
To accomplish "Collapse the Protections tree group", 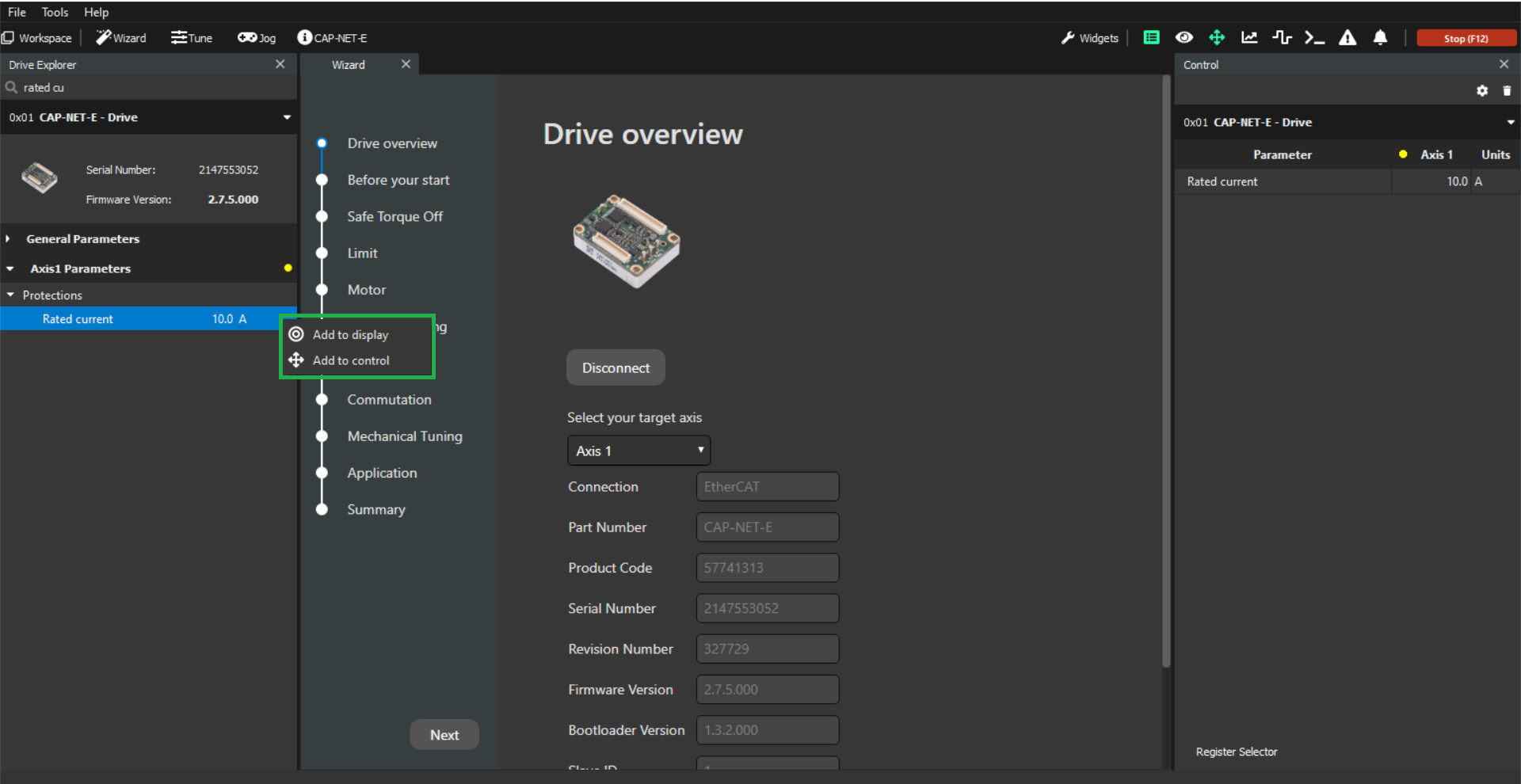I will (x=10, y=295).
